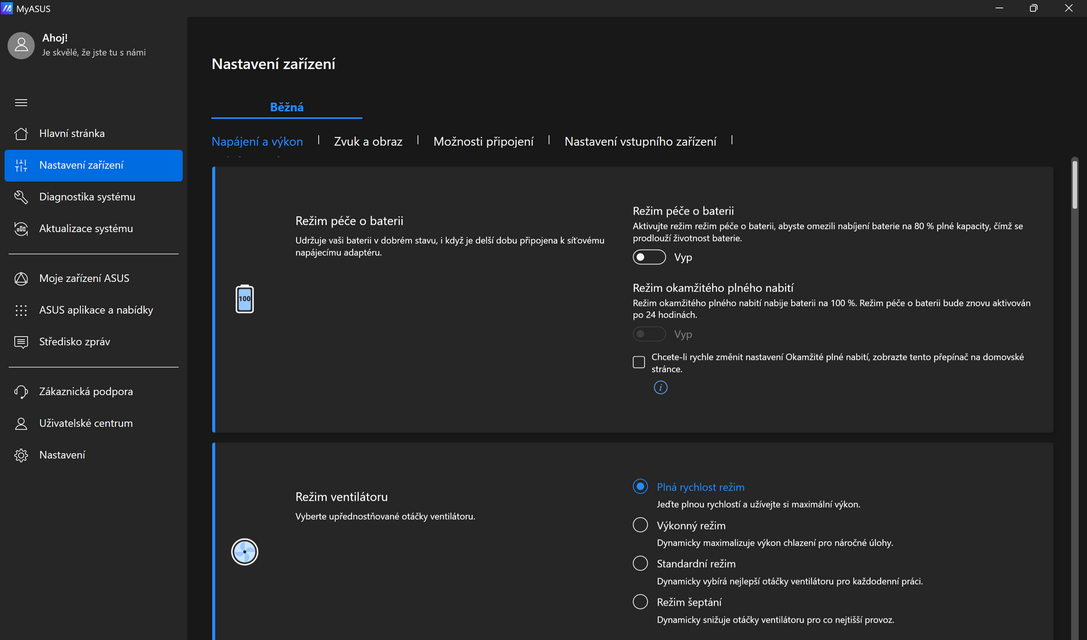Screen dimensions: 1087x640
Task: Open Uživatelské centrum in sidebar
Action: [85, 423]
